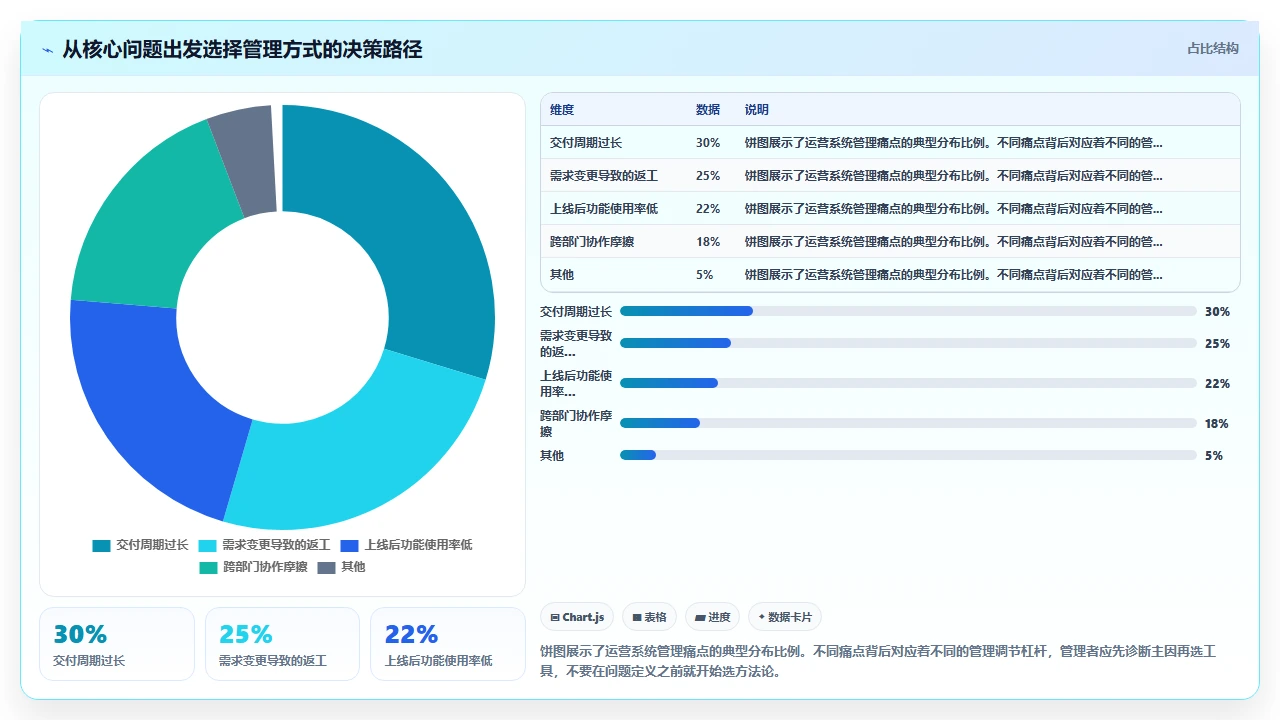Screen dimensions: 1280x720
Task: Click the Chart.js chip
Action: (577, 617)
